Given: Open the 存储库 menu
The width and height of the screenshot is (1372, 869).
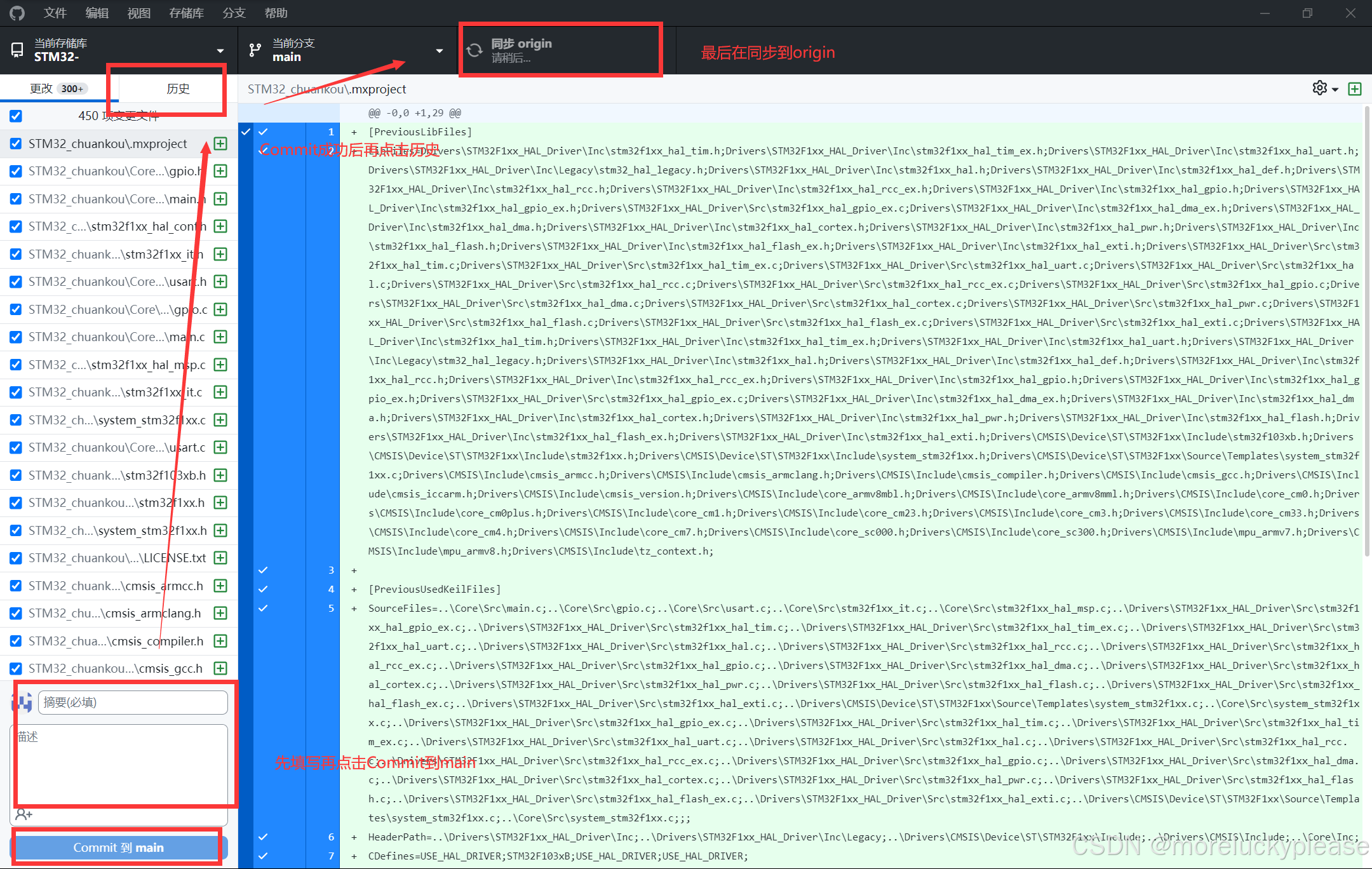Looking at the screenshot, I should pos(186,13).
